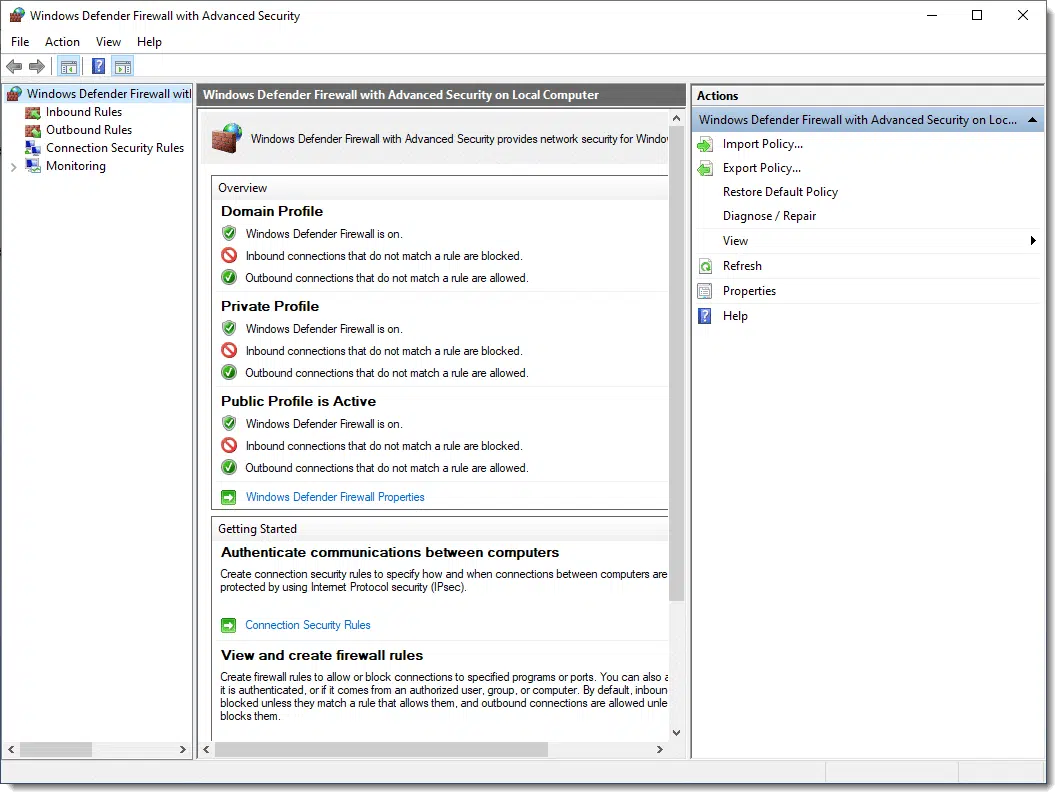The height and width of the screenshot is (799, 1062).
Task: Open the View menu in menu bar
Action: pyautogui.click(x=108, y=42)
